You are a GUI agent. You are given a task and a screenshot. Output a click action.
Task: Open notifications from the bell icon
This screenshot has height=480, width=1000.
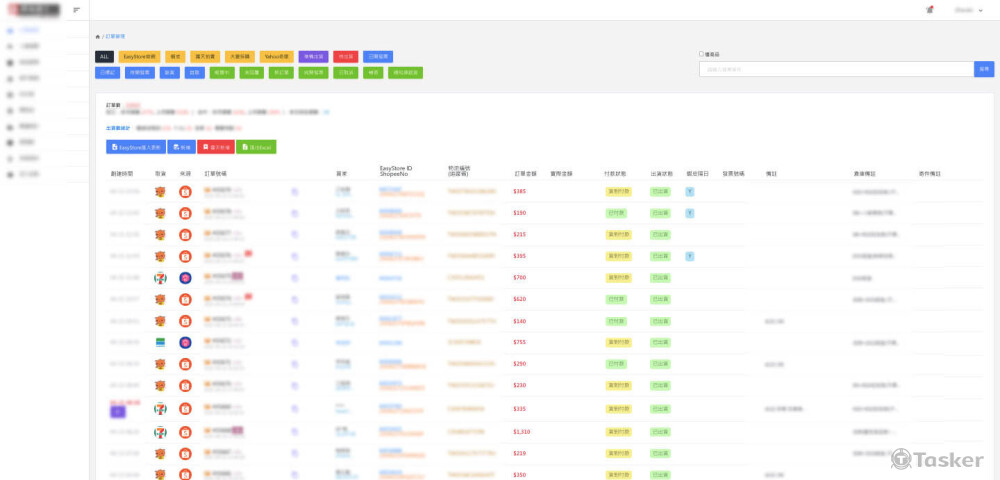(x=930, y=10)
